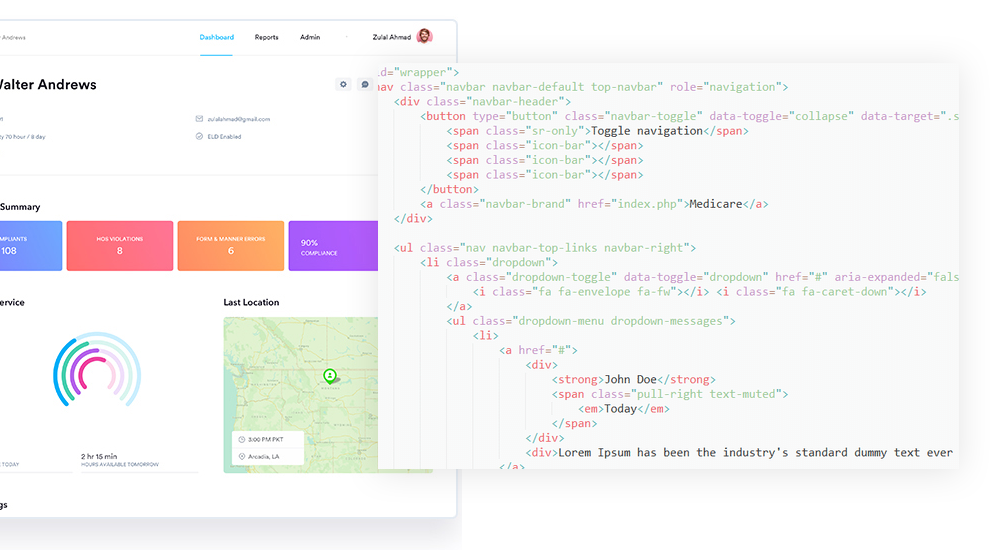Select the green location marker on the map

pos(330,376)
